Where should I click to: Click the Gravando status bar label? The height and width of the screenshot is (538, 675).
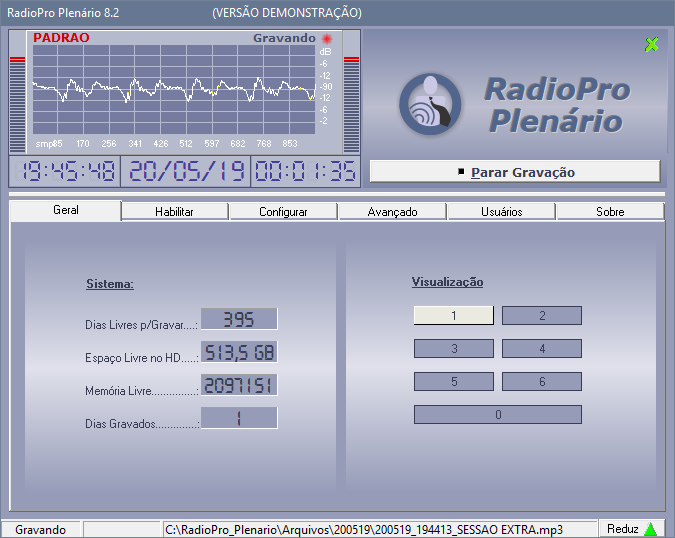tap(40, 529)
